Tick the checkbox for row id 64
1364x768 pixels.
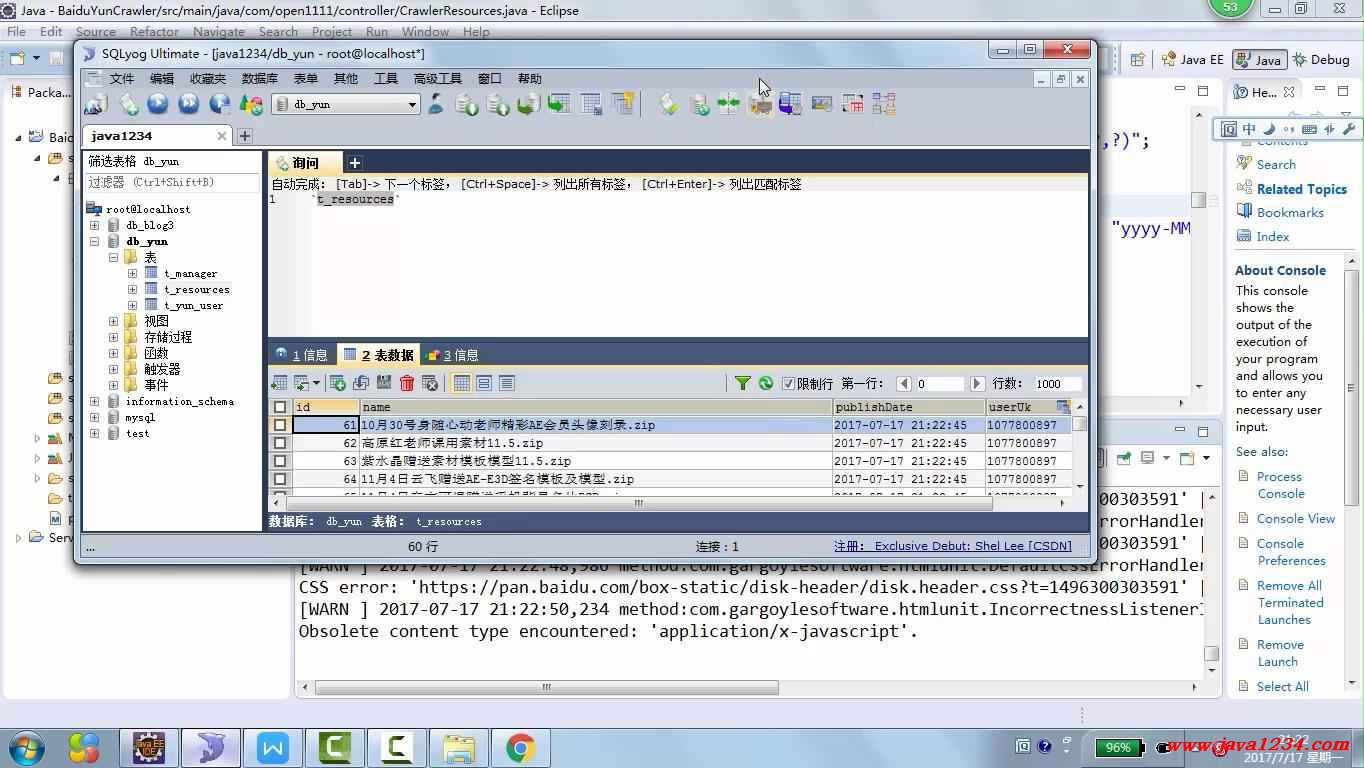pos(280,479)
